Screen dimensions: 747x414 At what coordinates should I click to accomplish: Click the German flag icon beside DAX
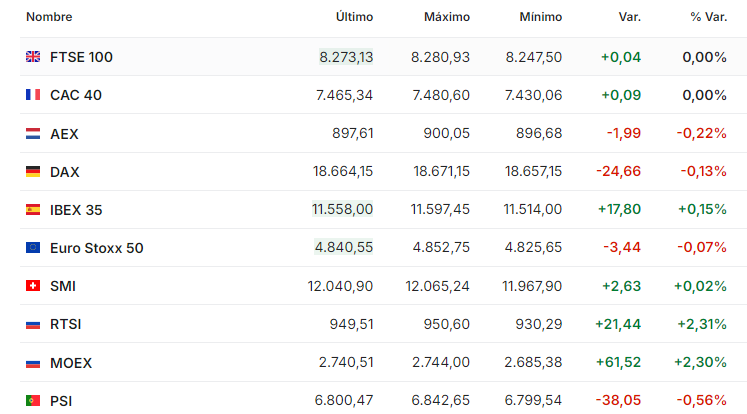[x=33, y=172]
